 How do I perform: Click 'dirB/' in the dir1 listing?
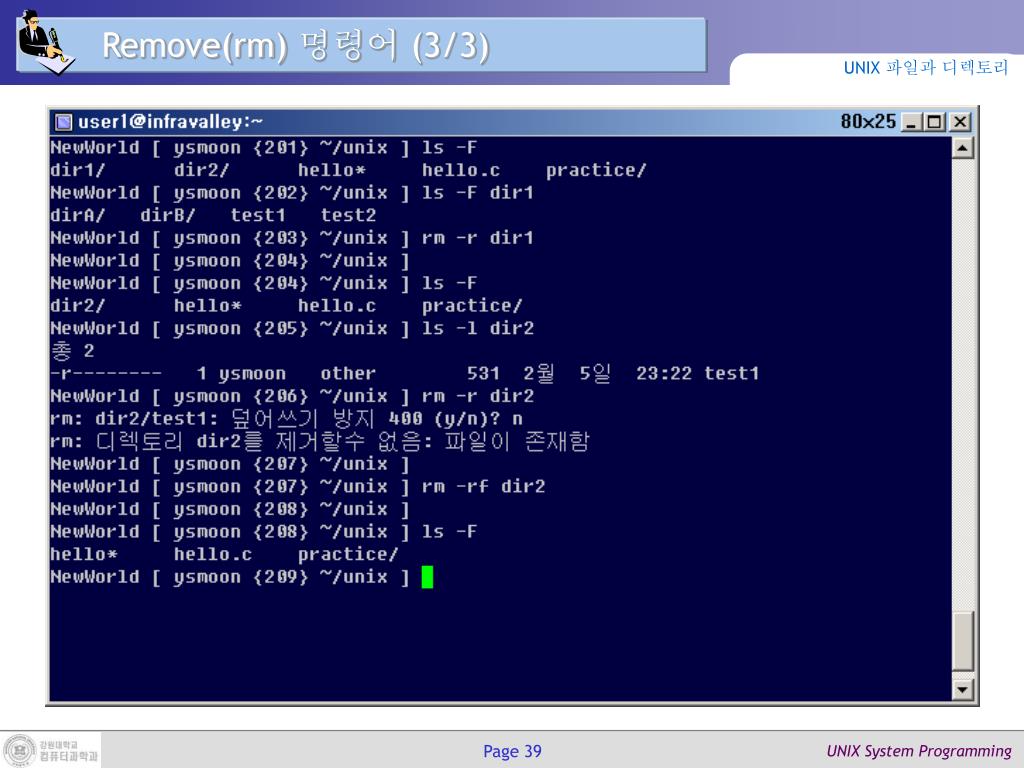point(168,216)
